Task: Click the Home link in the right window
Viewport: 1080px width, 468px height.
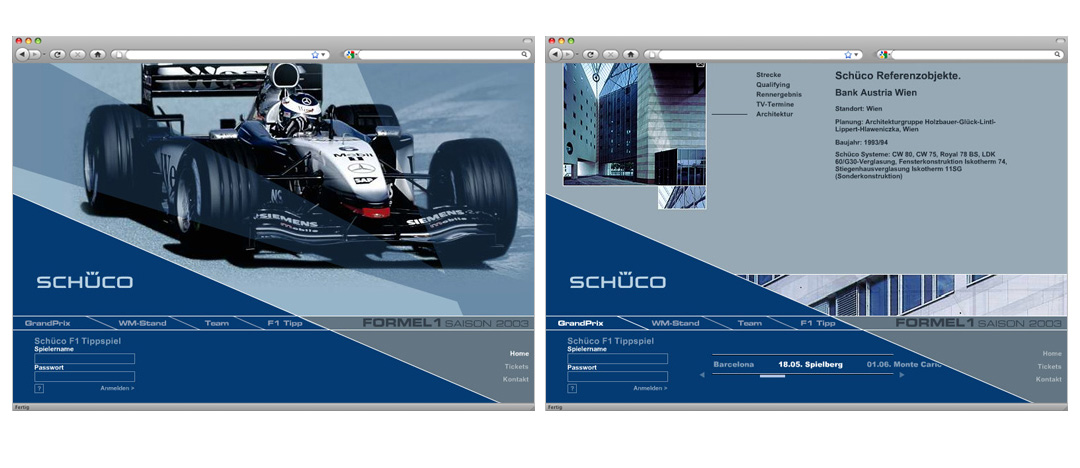Action: [x=1052, y=354]
